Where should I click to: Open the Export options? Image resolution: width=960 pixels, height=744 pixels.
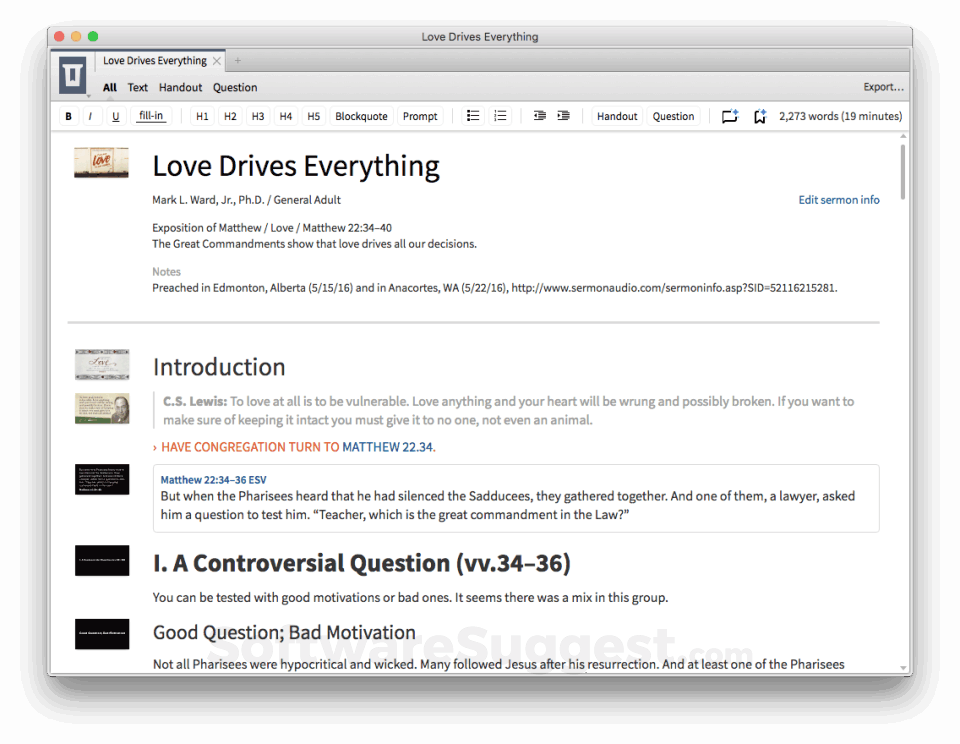click(x=882, y=87)
